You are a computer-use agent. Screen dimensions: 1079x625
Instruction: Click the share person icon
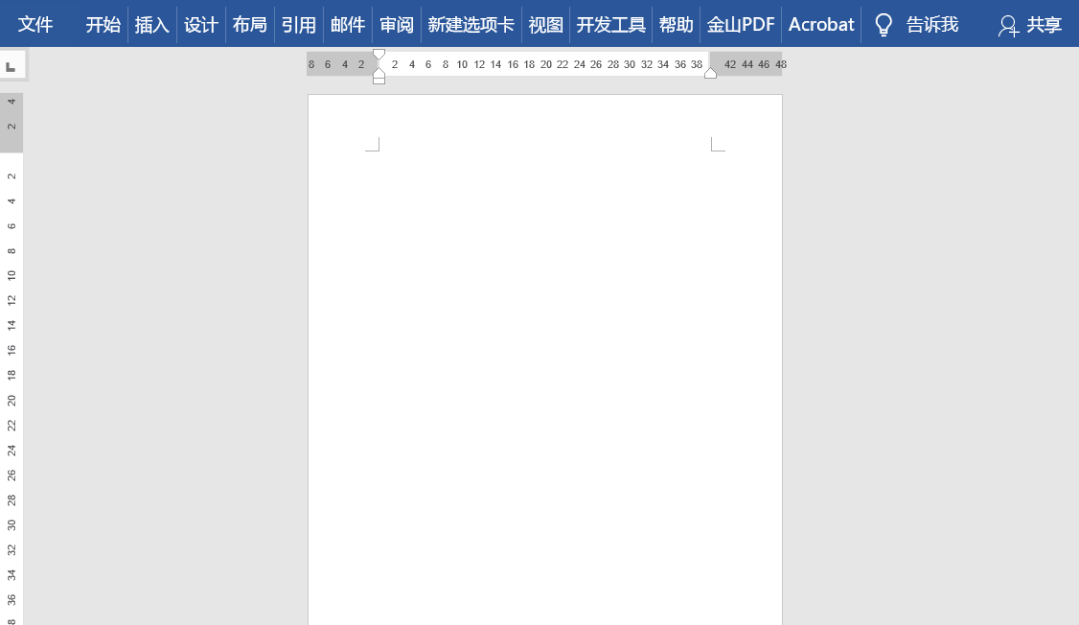pyautogui.click(x=1008, y=26)
